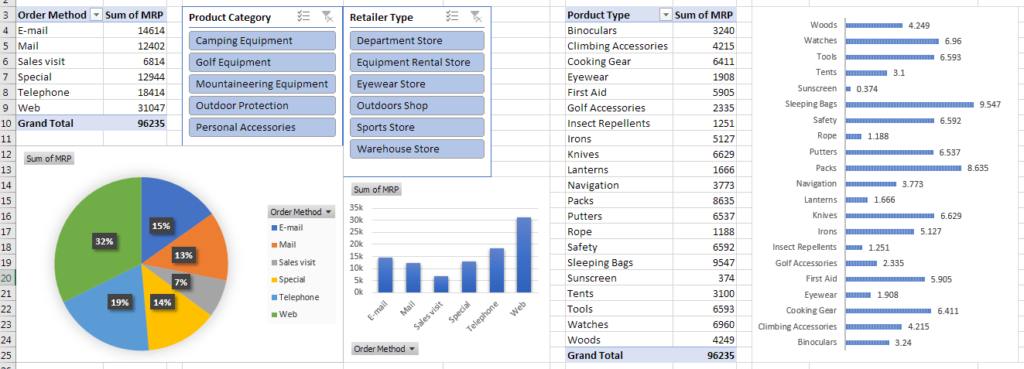Screen dimensions: 1024x369
Task: Select Woods row label in table
Action: [619, 340]
